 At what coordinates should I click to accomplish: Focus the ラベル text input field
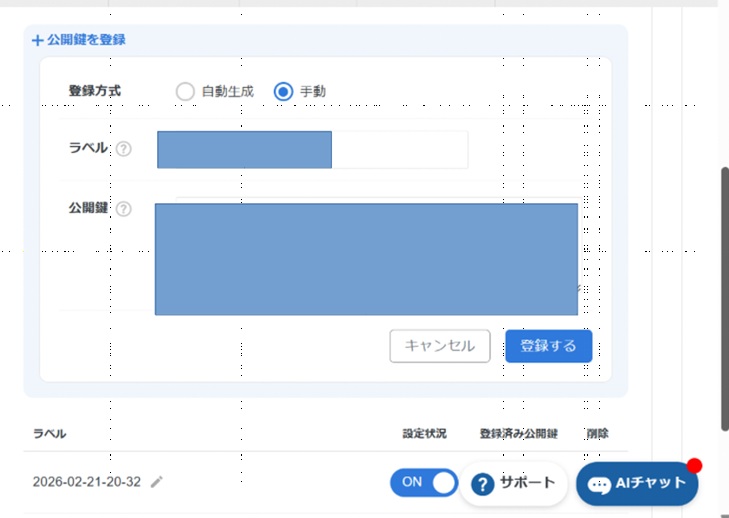click(312, 149)
